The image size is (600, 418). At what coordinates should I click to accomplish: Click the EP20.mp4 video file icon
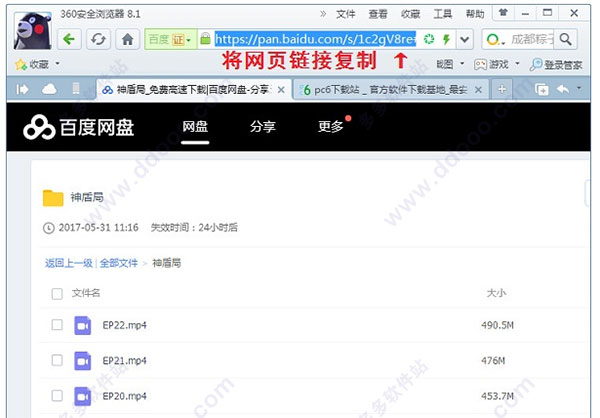click(83, 396)
